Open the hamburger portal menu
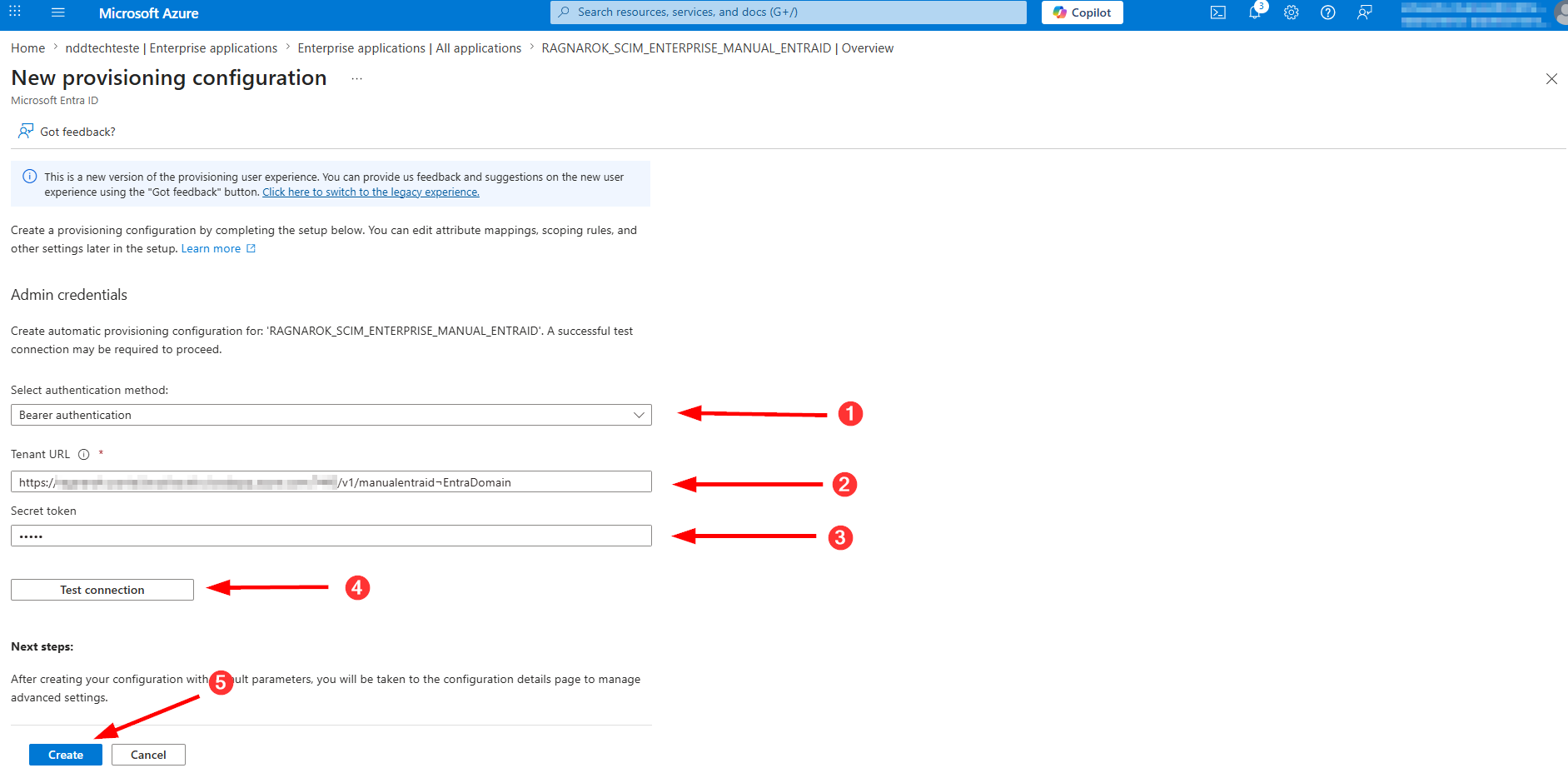Viewport: 1568px width, 773px height. (58, 12)
